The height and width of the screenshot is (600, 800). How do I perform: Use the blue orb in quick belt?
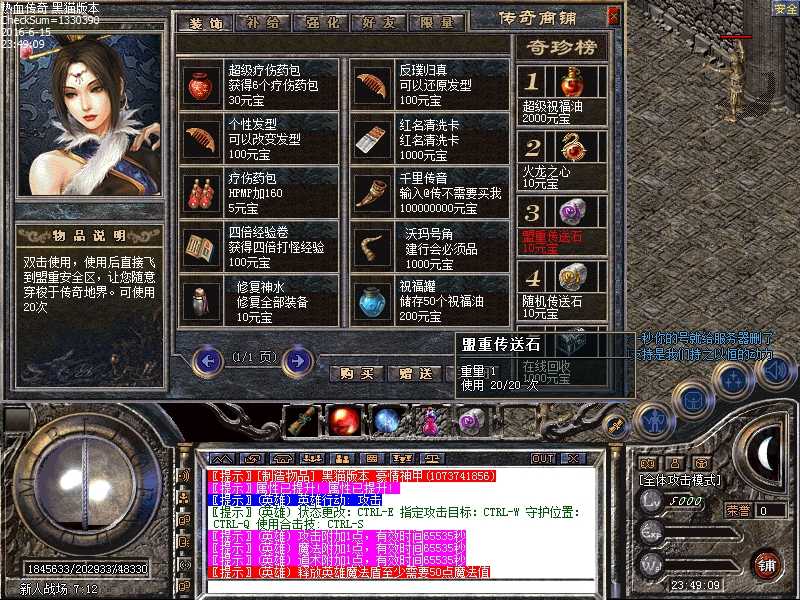point(386,421)
